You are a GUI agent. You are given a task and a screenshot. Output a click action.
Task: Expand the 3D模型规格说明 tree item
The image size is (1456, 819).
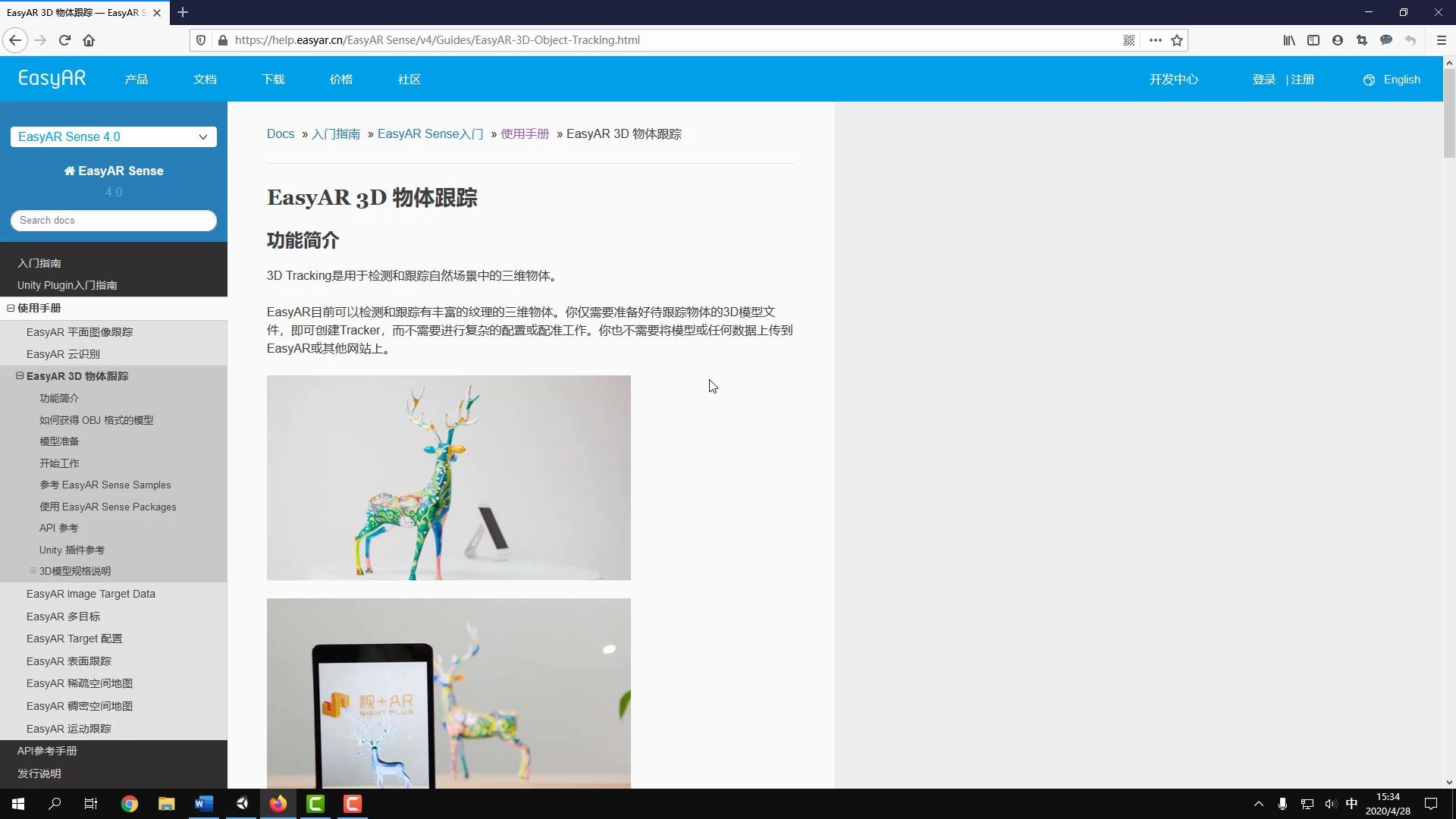tap(33, 571)
